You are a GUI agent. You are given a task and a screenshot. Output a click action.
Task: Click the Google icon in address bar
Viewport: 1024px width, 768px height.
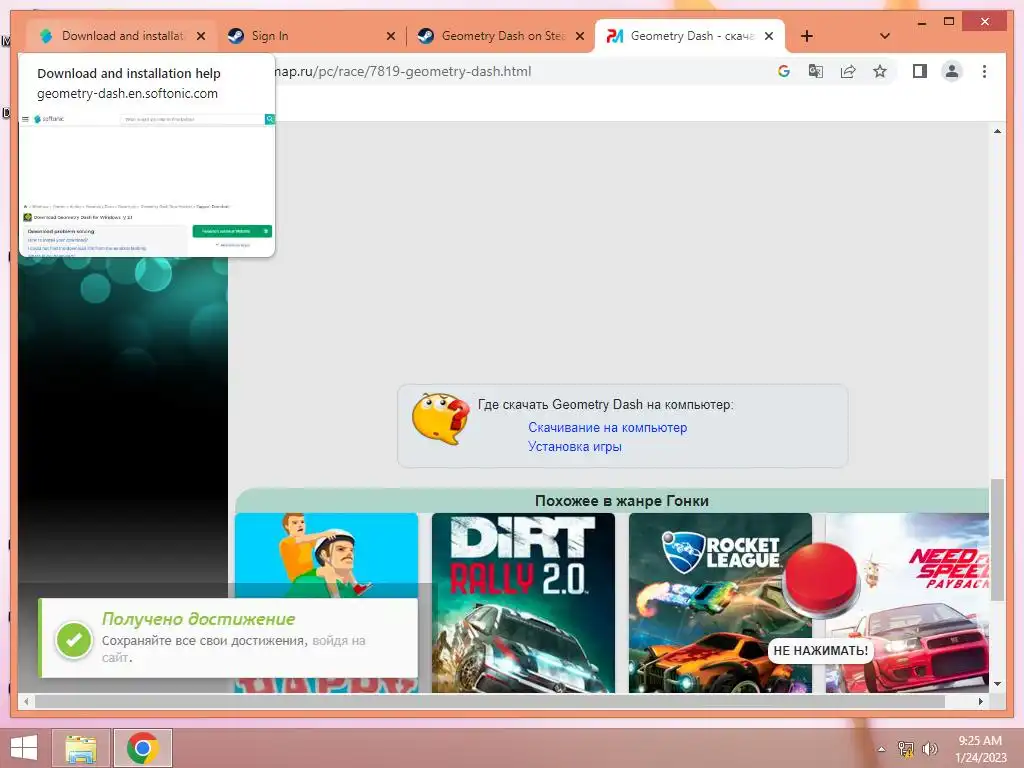point(784,71)
